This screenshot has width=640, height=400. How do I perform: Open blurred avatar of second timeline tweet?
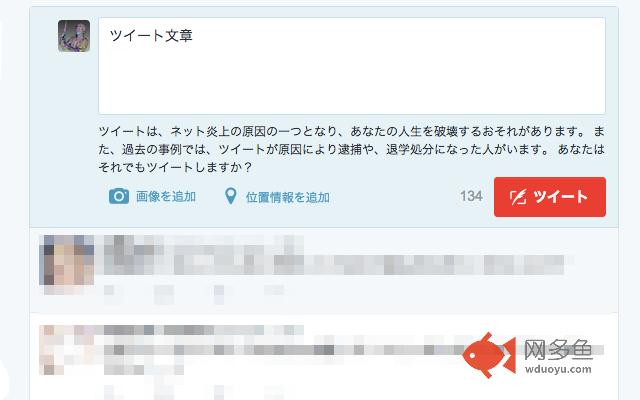click(52, 350)
